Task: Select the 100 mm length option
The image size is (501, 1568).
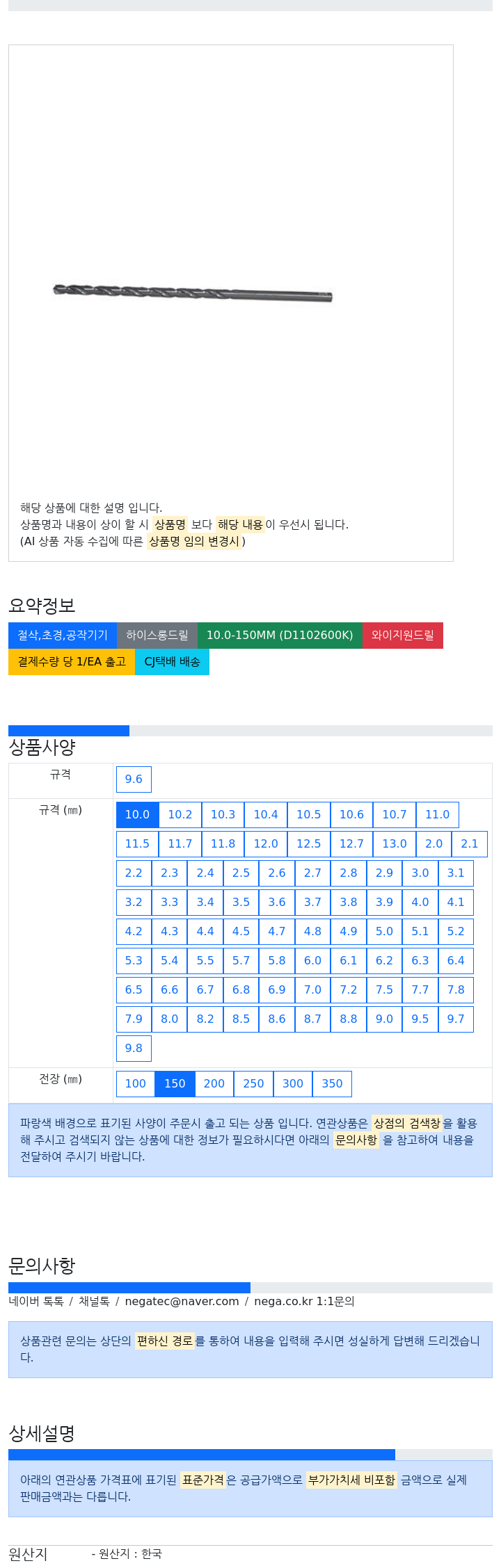Action: tap(136, 1083)
